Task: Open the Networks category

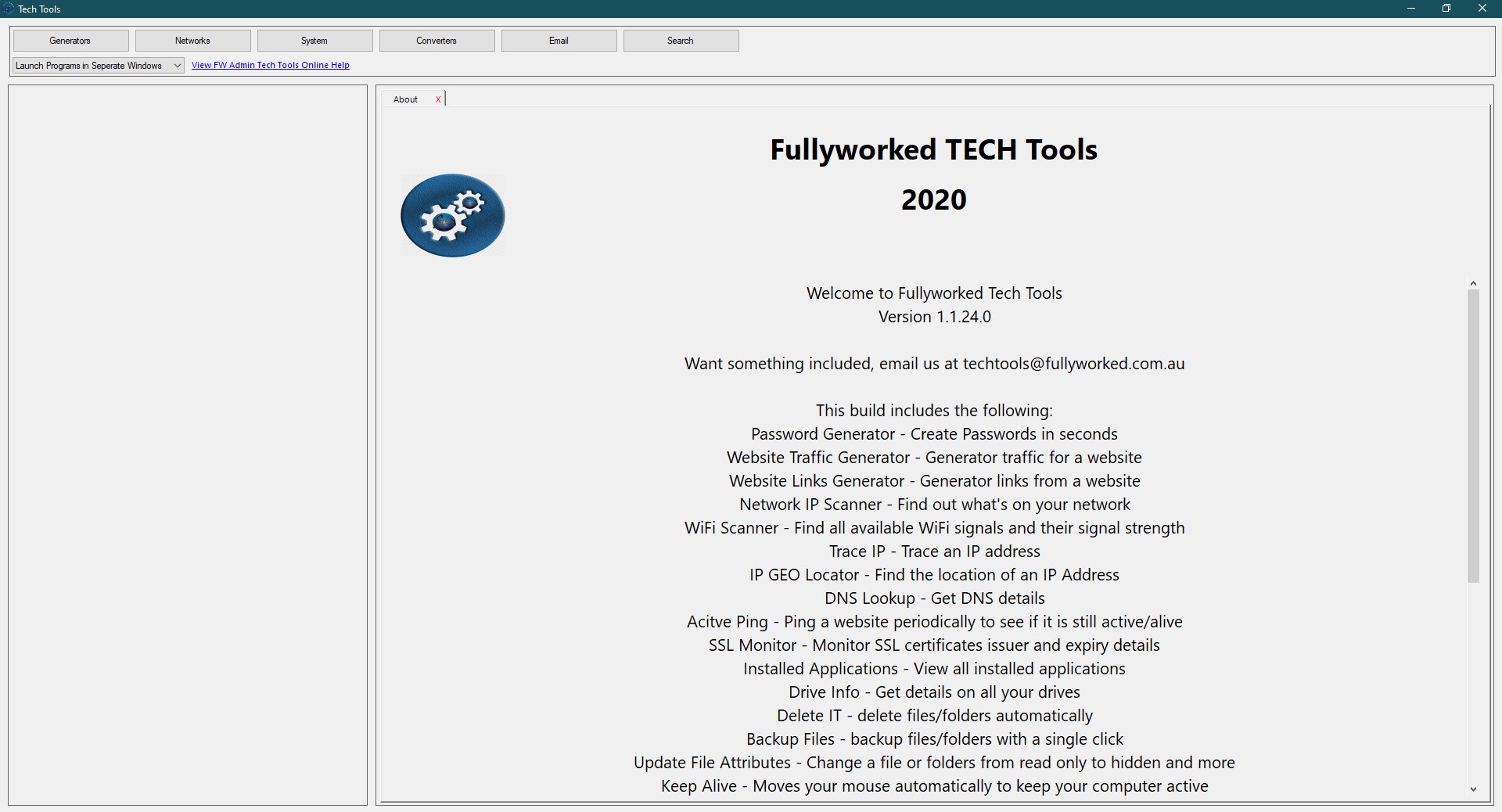Action: coord(192,40)
